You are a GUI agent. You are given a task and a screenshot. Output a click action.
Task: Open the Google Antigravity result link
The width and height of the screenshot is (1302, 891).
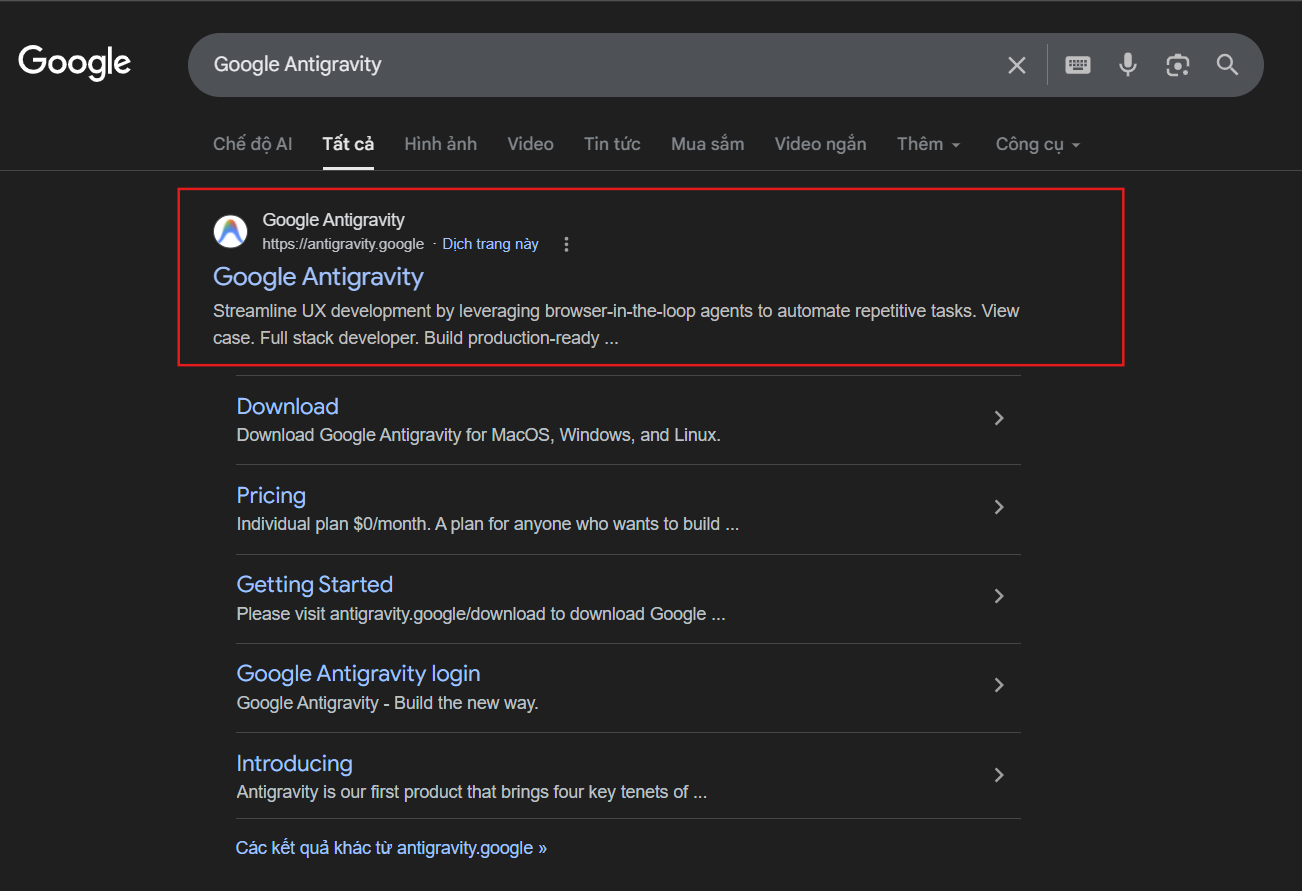[x=318, y=277]
